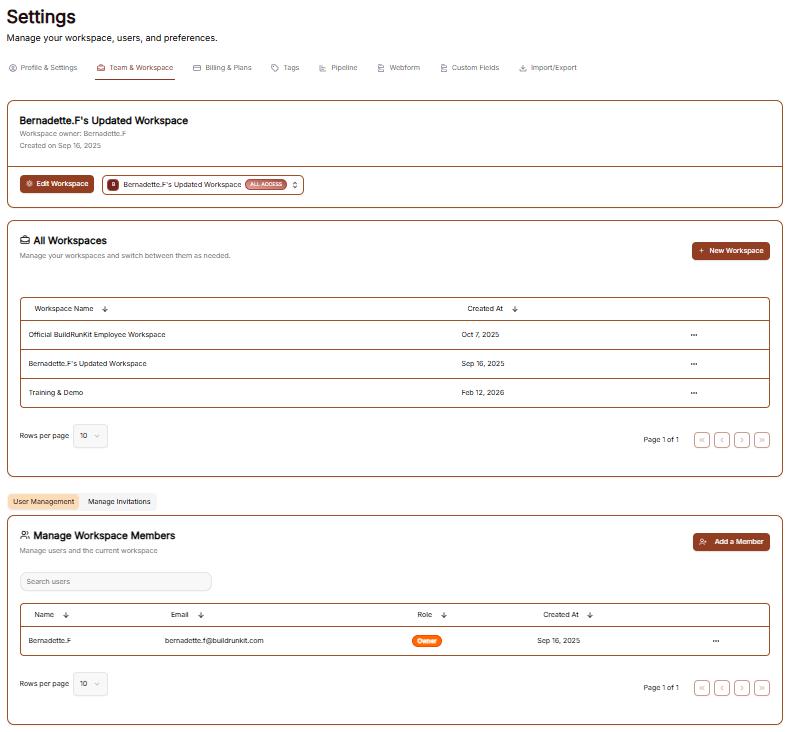Screen dimensions: 792x732
Task: Select the User Management tab
Action: pyautogui.click(x=43, y=502)
